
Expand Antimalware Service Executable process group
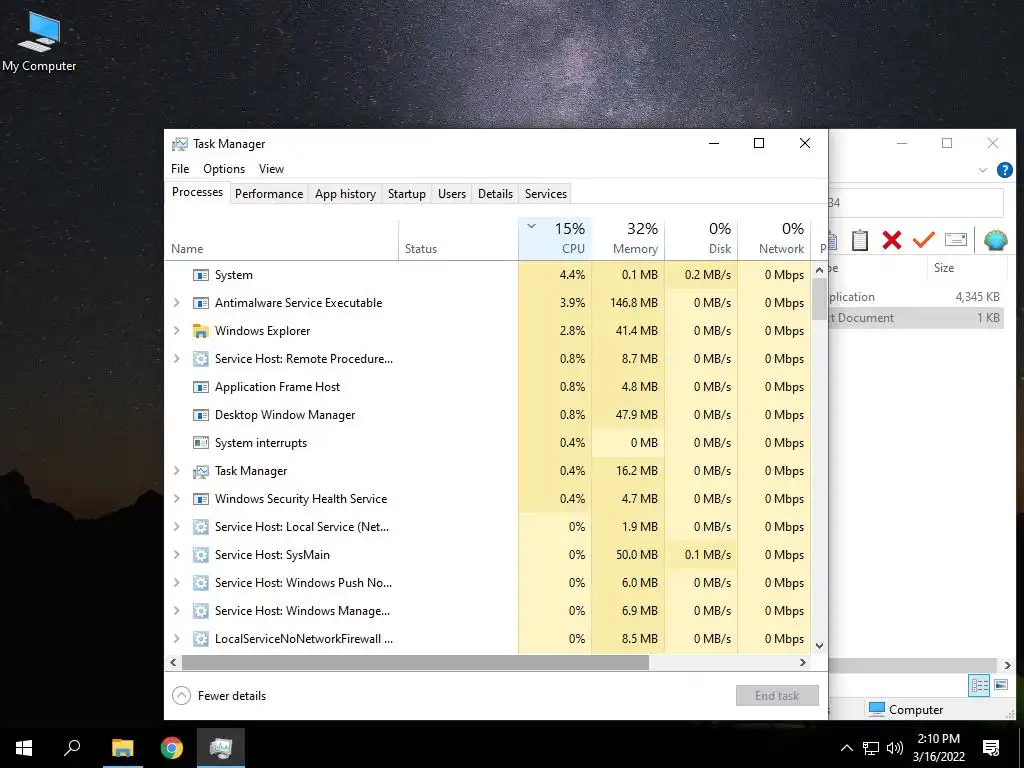pos(176,303)
